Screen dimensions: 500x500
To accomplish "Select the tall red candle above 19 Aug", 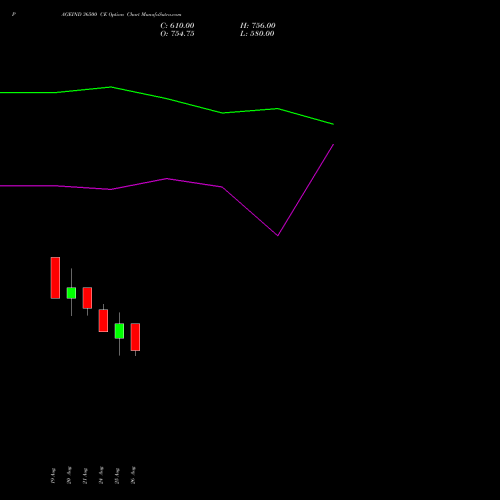I will (x=55, y=278).
